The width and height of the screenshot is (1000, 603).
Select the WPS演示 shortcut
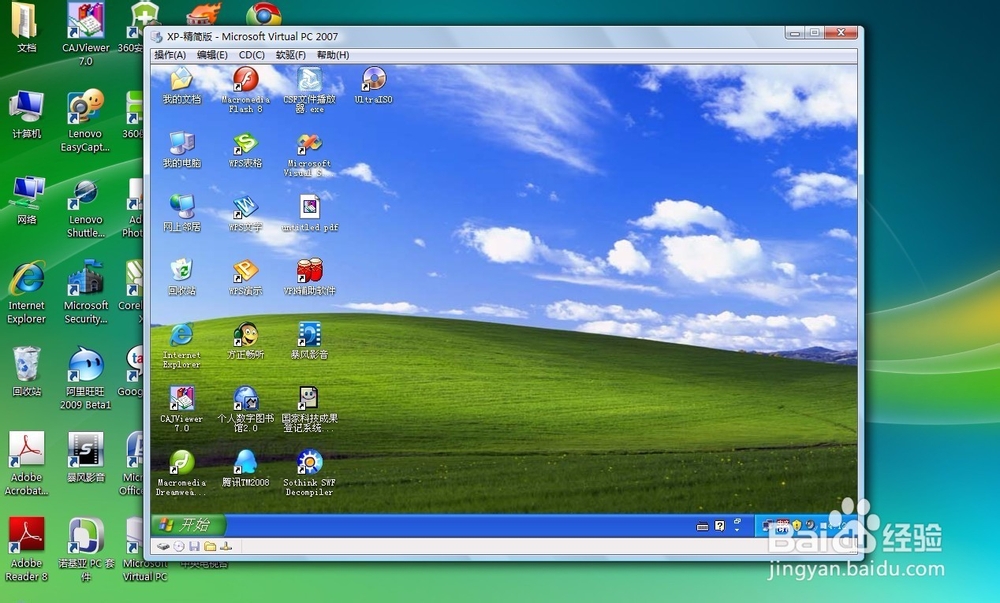(246, 277)
